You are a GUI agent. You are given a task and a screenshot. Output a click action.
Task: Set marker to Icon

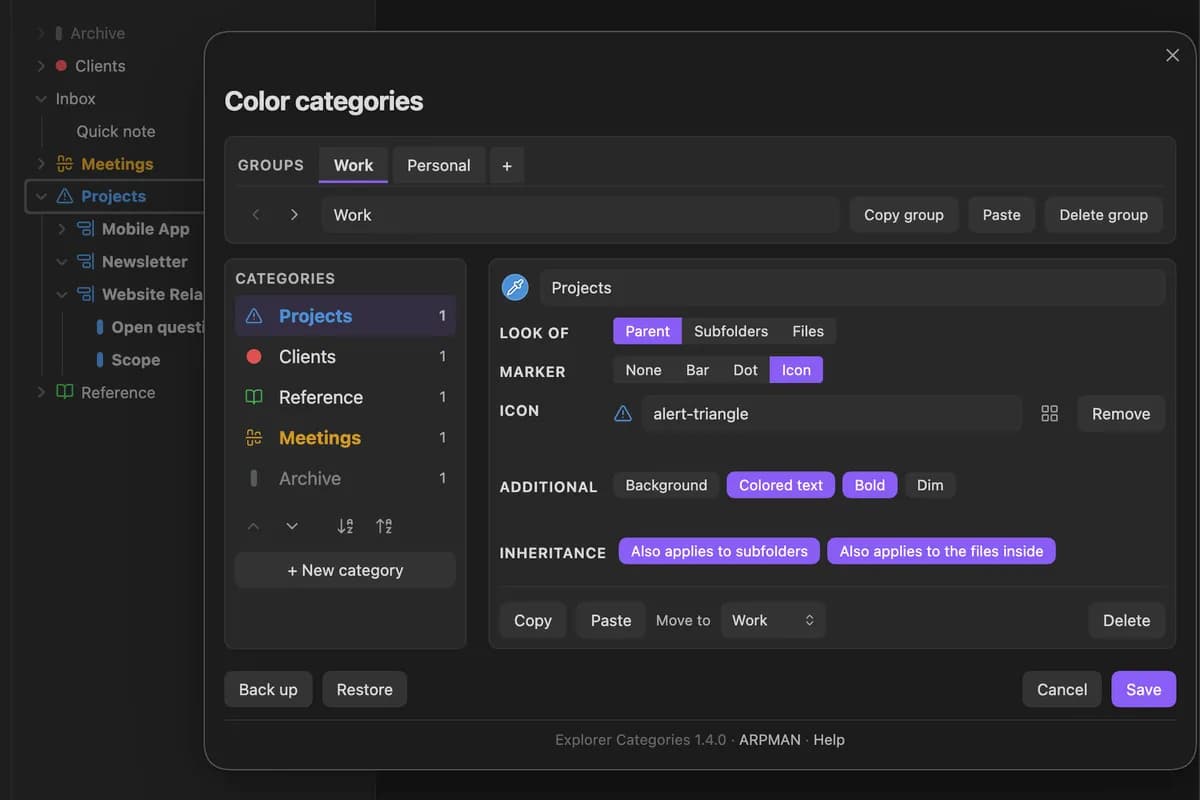(x=796, y=370)
